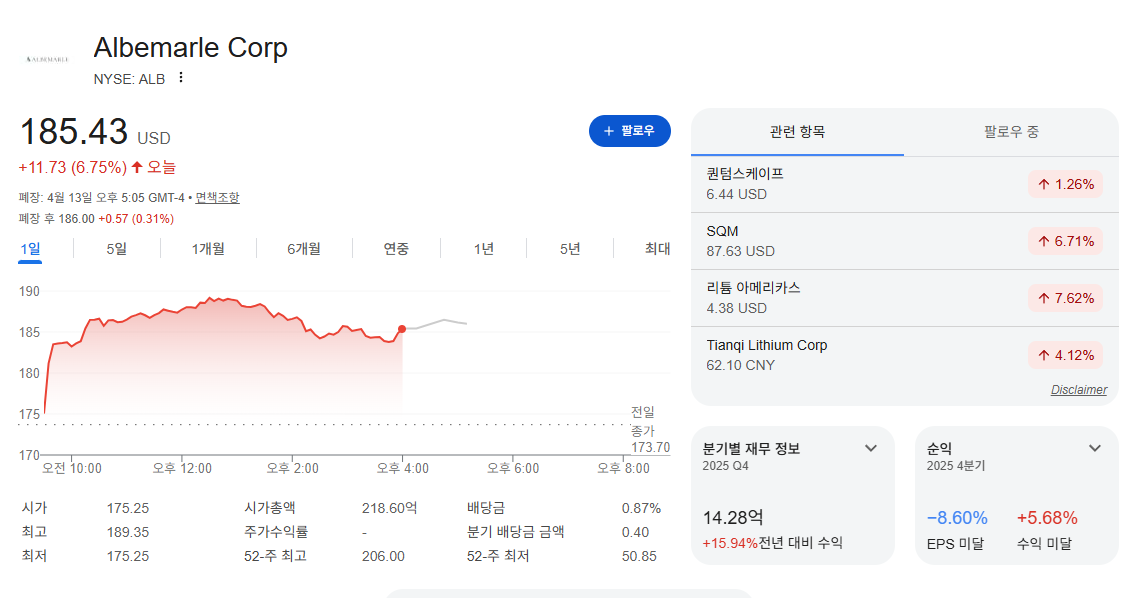Click the 리튬 아메리카스 7.62% badge

1065,298
